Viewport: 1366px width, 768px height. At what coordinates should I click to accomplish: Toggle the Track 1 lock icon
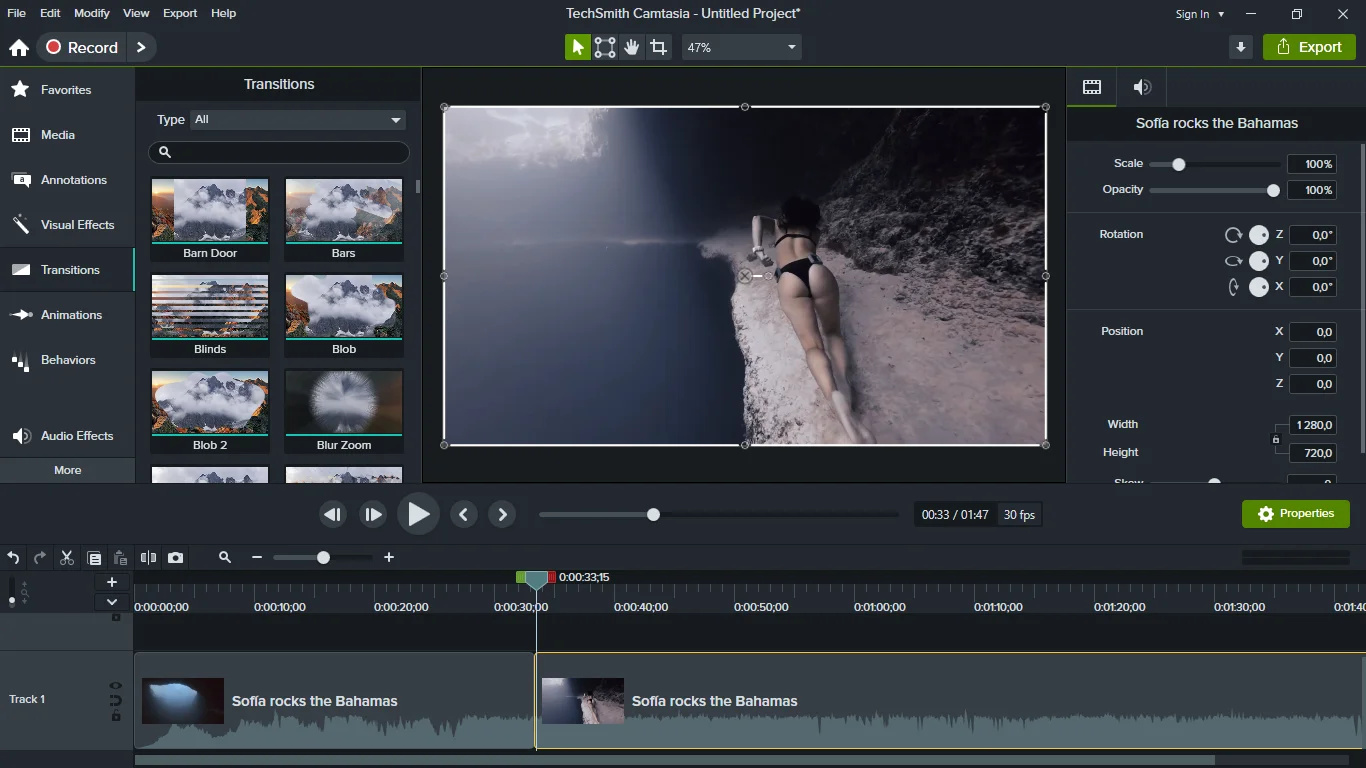(116, 716)
